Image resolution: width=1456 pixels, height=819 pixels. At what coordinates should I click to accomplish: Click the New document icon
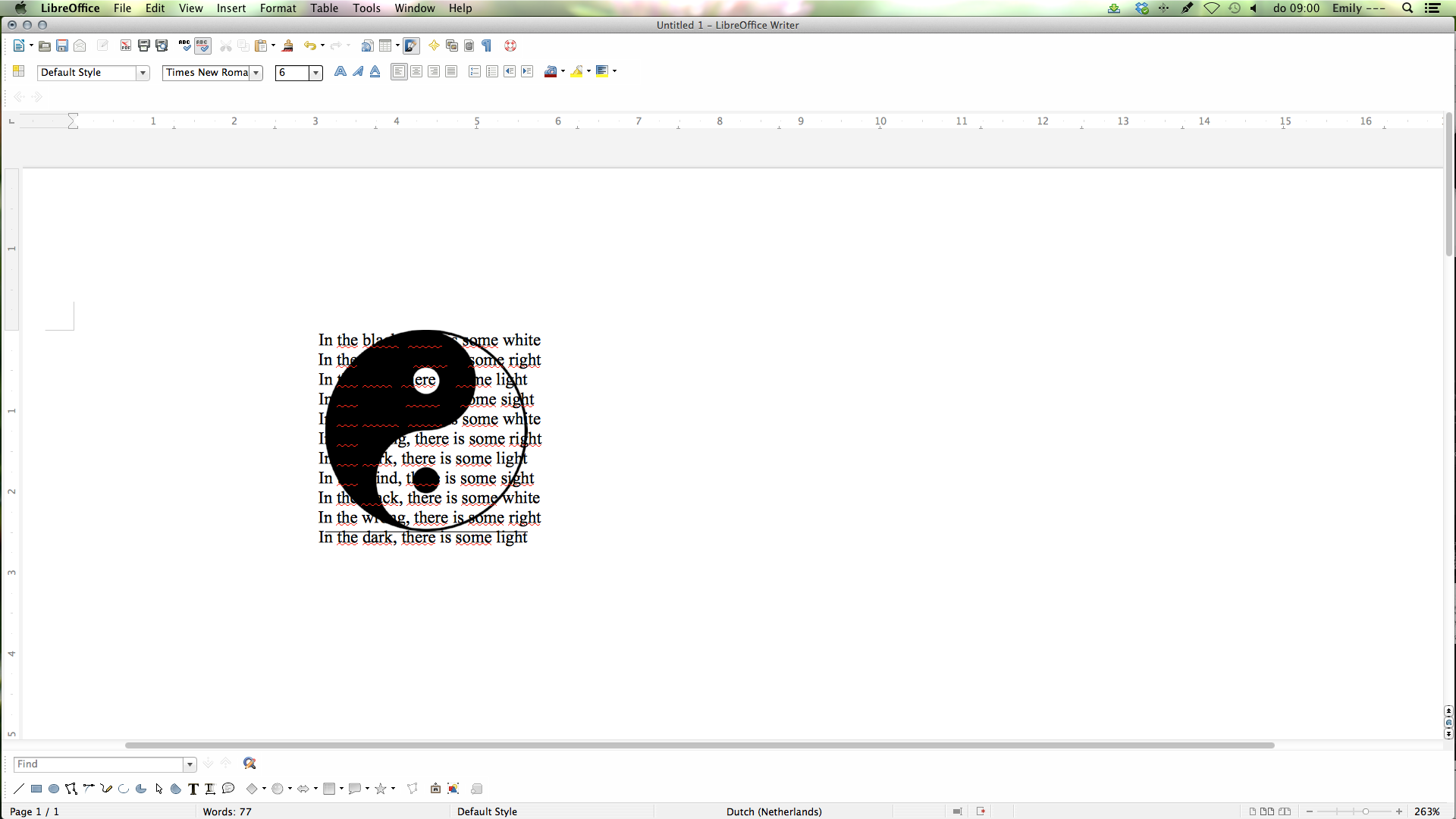coord(18,45)
